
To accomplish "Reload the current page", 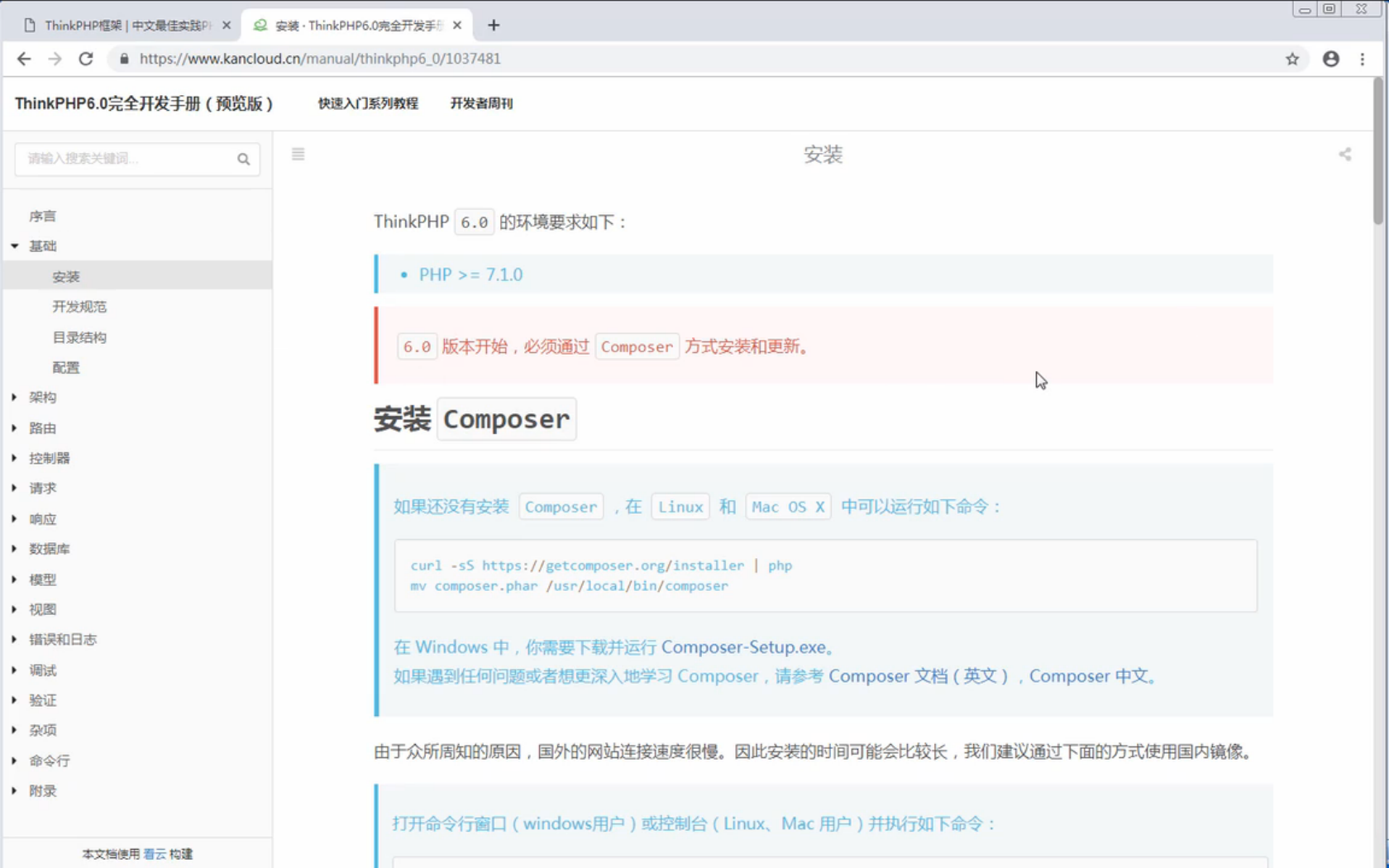I will coord(86,59).
